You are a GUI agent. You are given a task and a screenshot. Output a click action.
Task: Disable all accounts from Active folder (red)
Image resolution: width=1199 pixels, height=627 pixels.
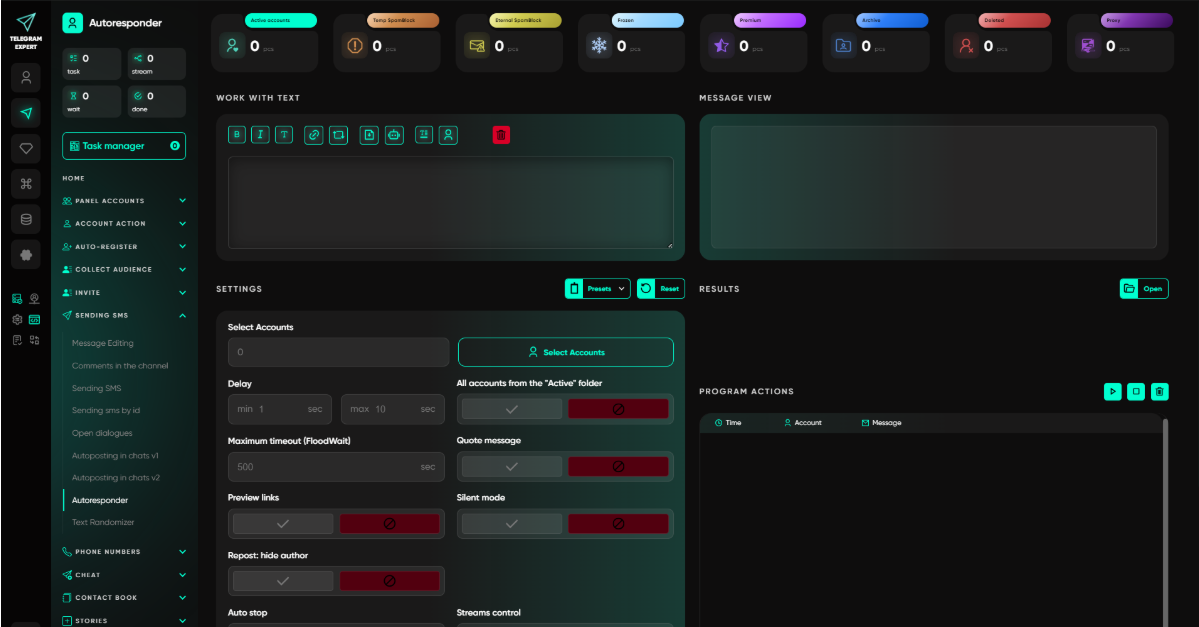click(618, 409)
